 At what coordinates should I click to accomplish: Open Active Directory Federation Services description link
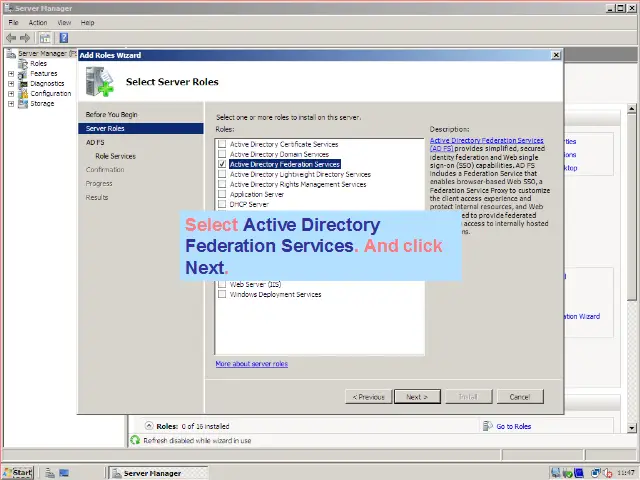(487, 144)
